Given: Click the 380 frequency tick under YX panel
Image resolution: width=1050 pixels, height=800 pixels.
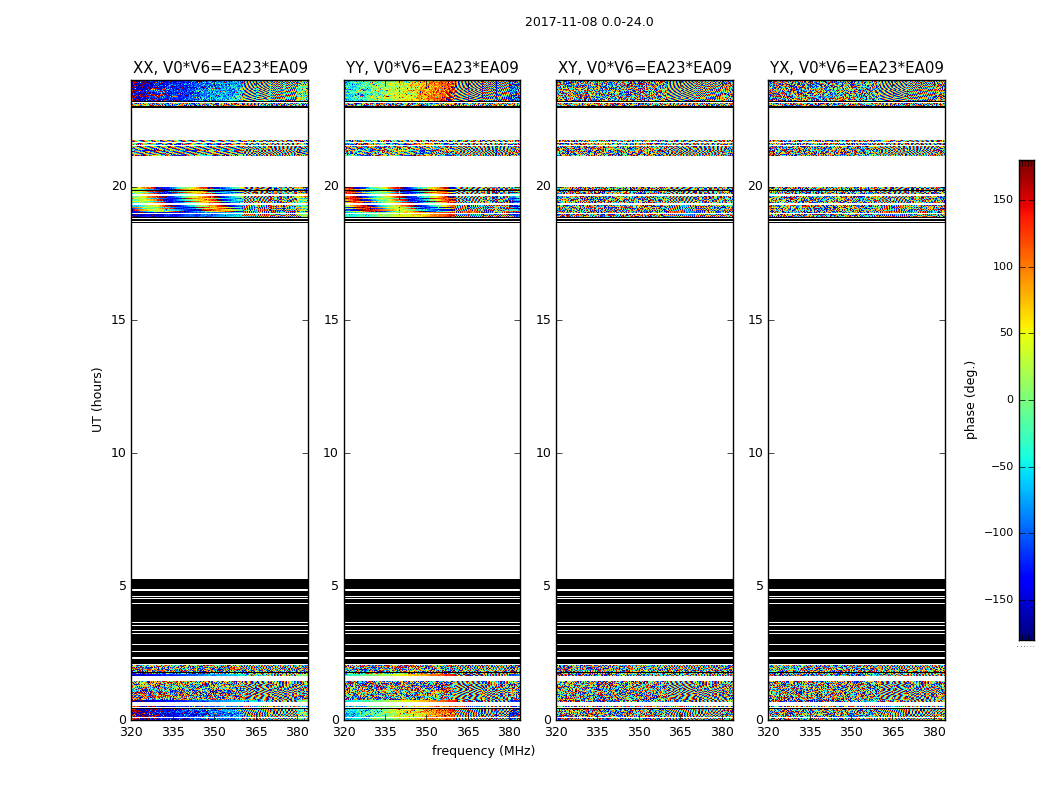Looking at the screenshot, I should 934,732.
